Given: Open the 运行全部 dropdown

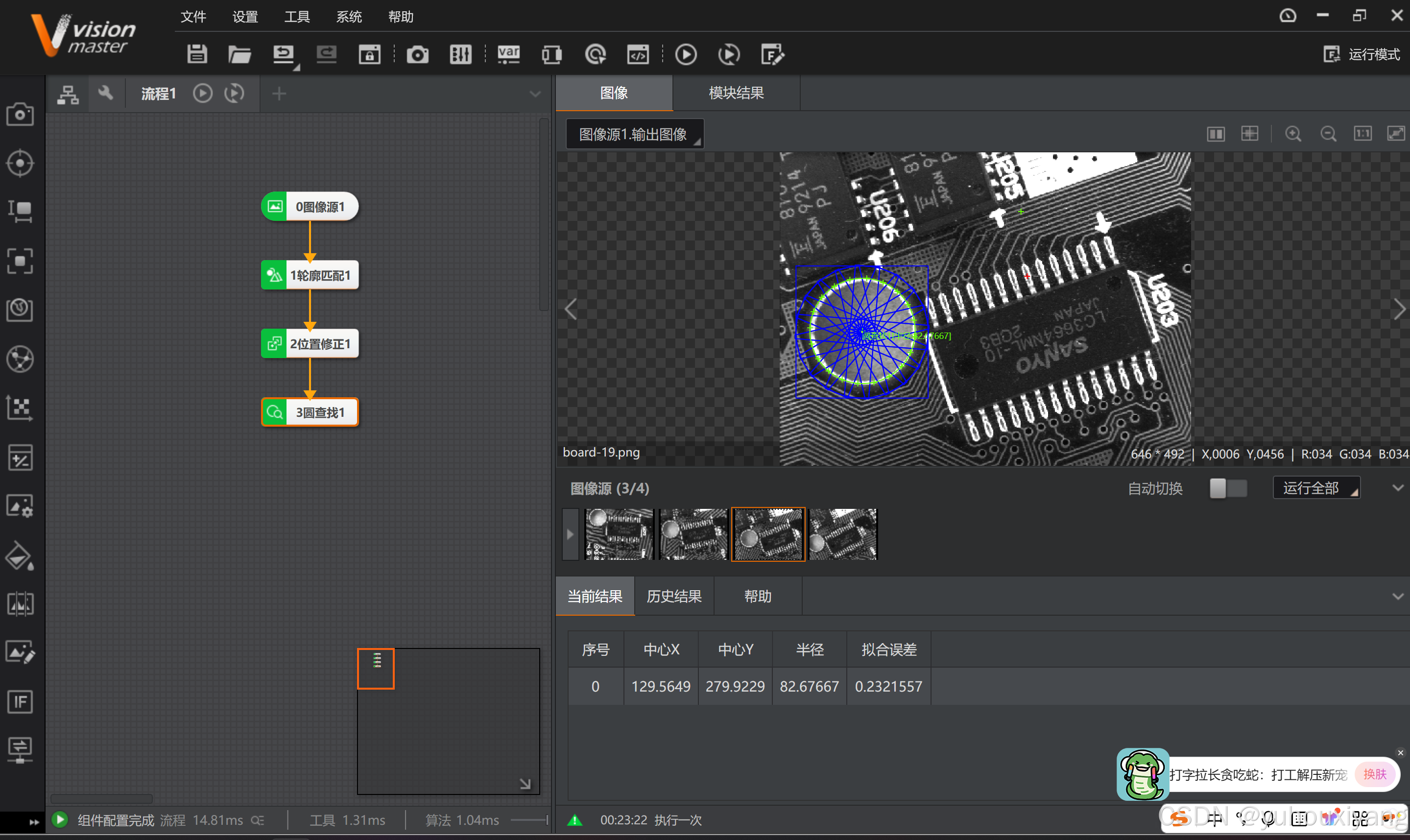Looking at the screenshot, I should [x=1316, y=488].
